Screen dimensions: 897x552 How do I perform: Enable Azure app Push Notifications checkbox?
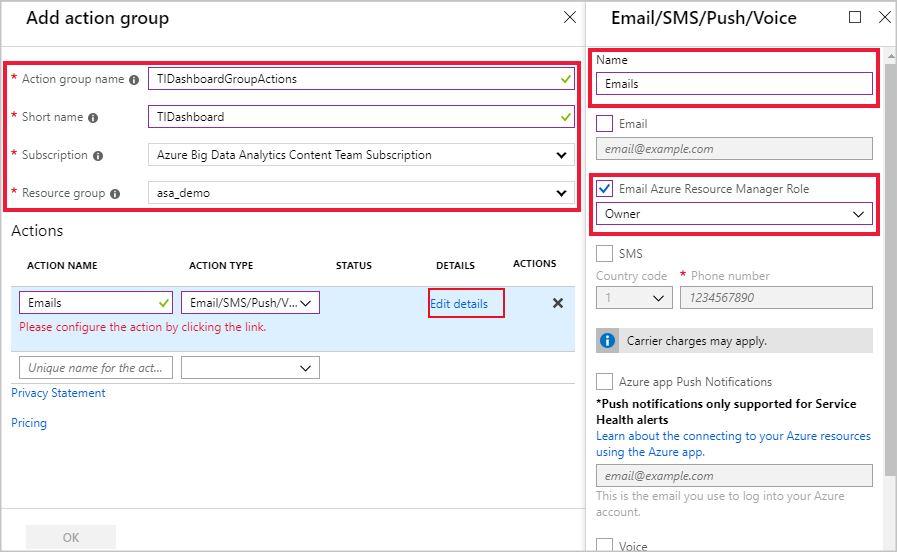[604, 382]
